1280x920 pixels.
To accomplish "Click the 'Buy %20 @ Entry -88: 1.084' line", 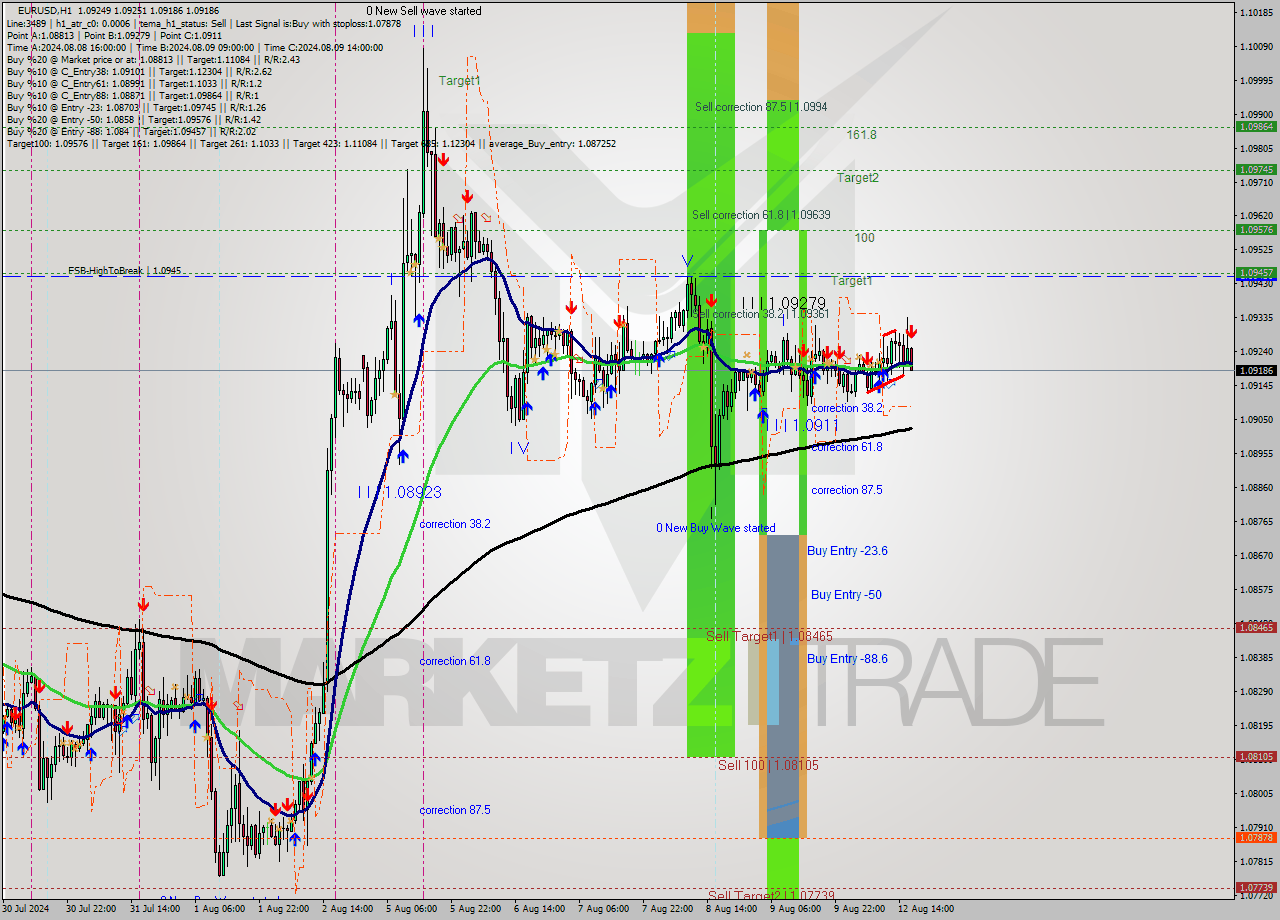I will (x=131, y=131).
